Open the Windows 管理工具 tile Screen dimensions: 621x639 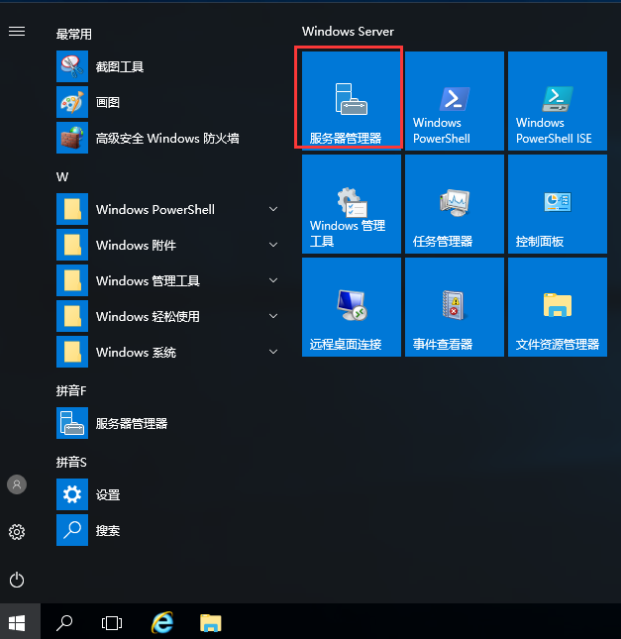[x=351, y=204]
